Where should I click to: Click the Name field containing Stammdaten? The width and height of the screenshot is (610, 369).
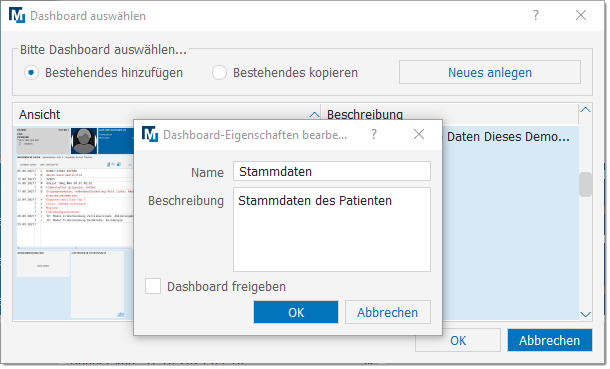pyautogui.click(x=332, y=171)
